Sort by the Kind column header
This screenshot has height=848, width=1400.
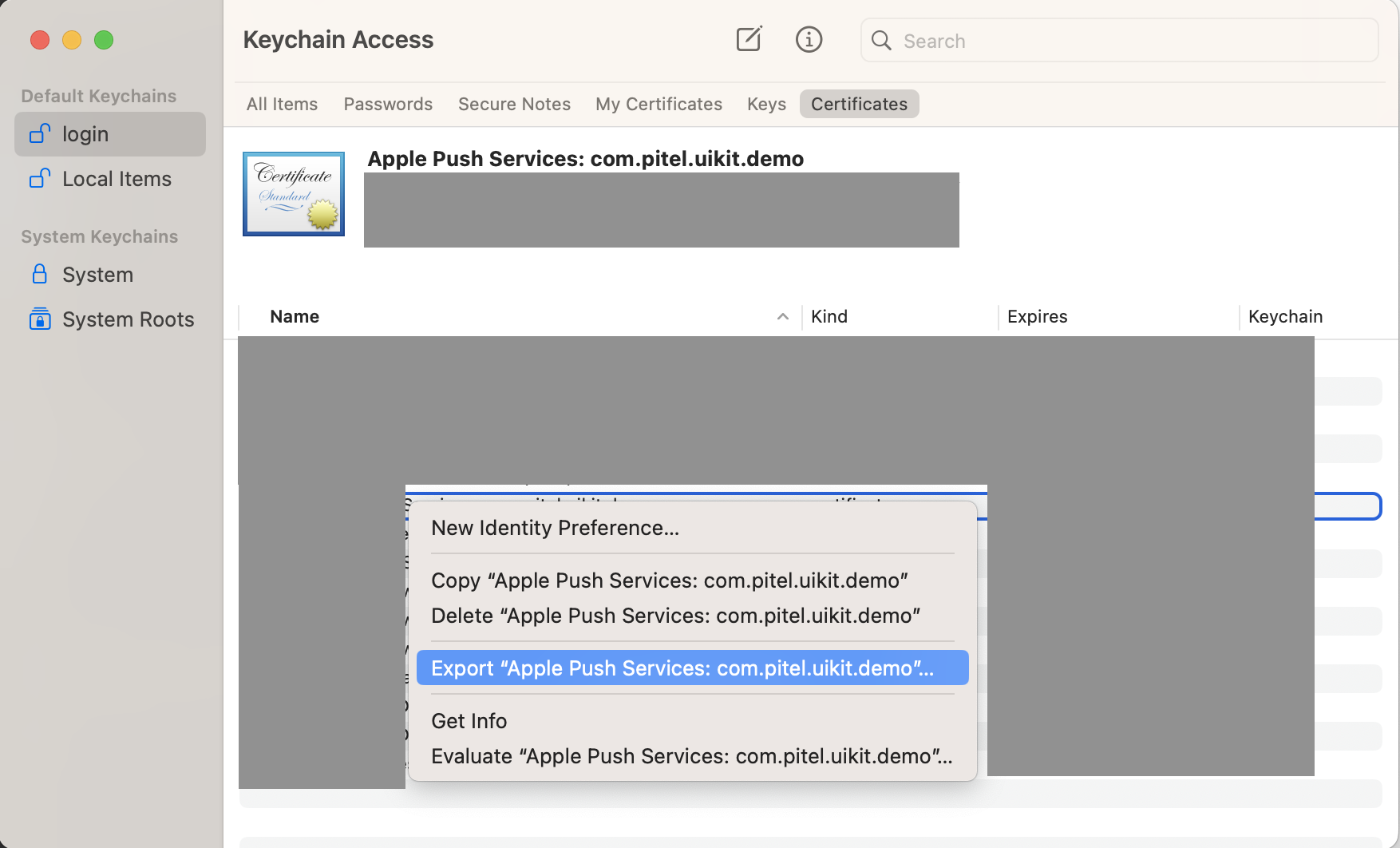coord(829,316)
